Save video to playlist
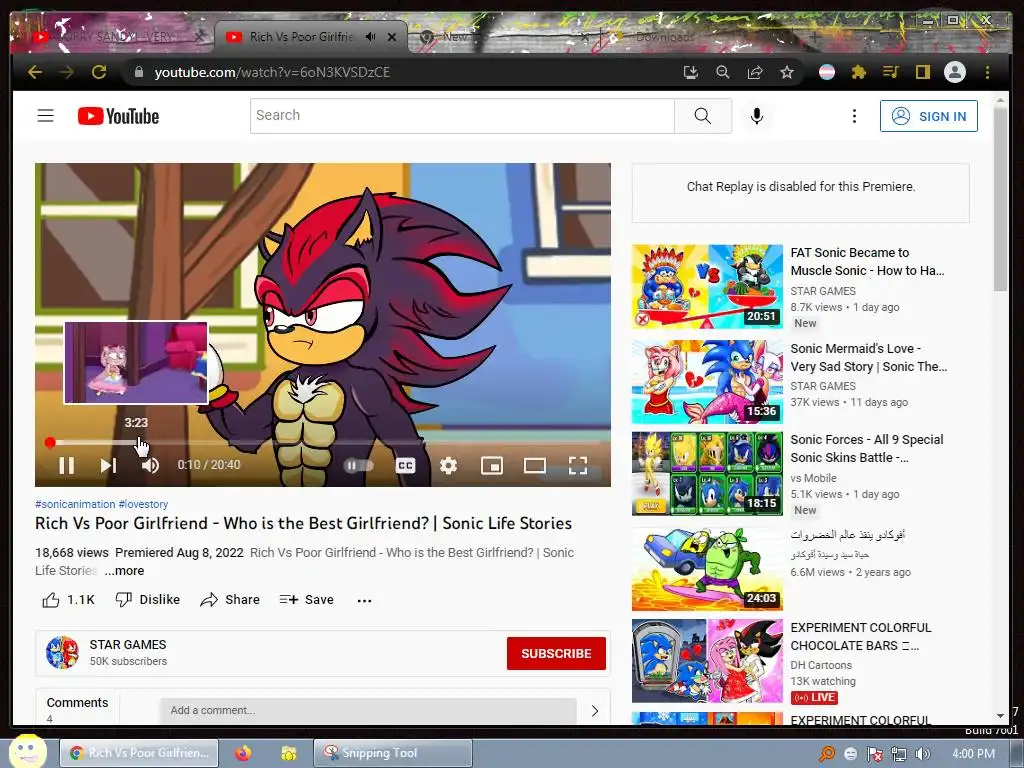 point(306,600)
